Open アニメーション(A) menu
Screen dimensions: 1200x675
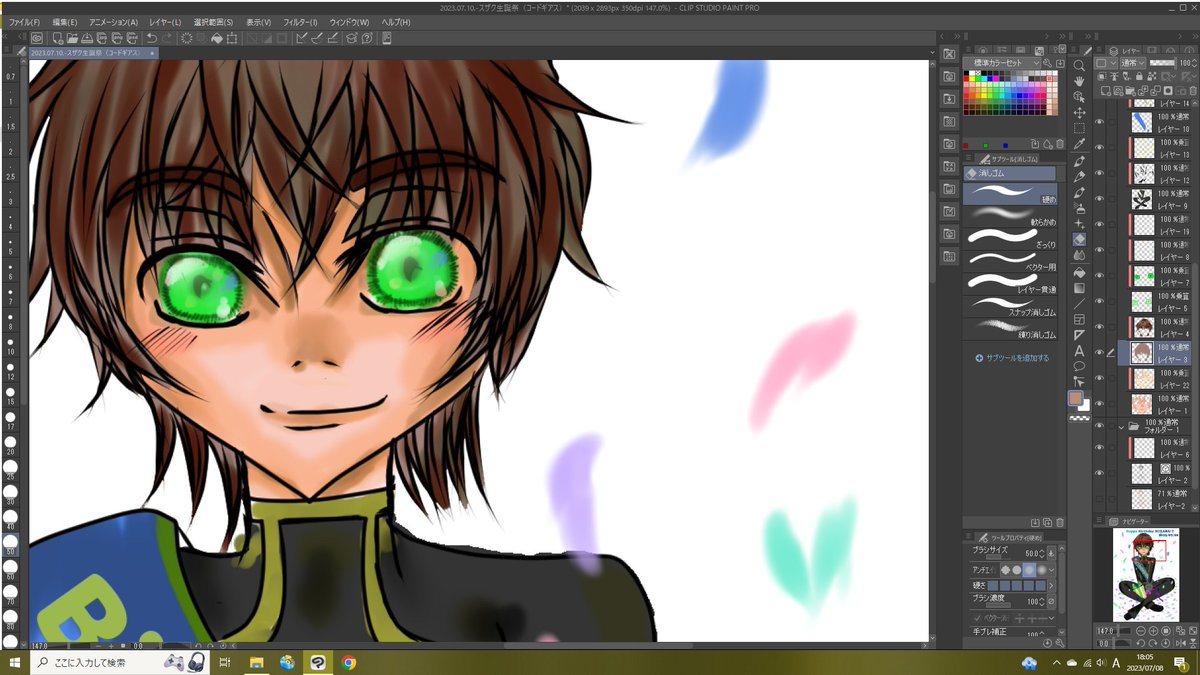(x=113, y=22)
